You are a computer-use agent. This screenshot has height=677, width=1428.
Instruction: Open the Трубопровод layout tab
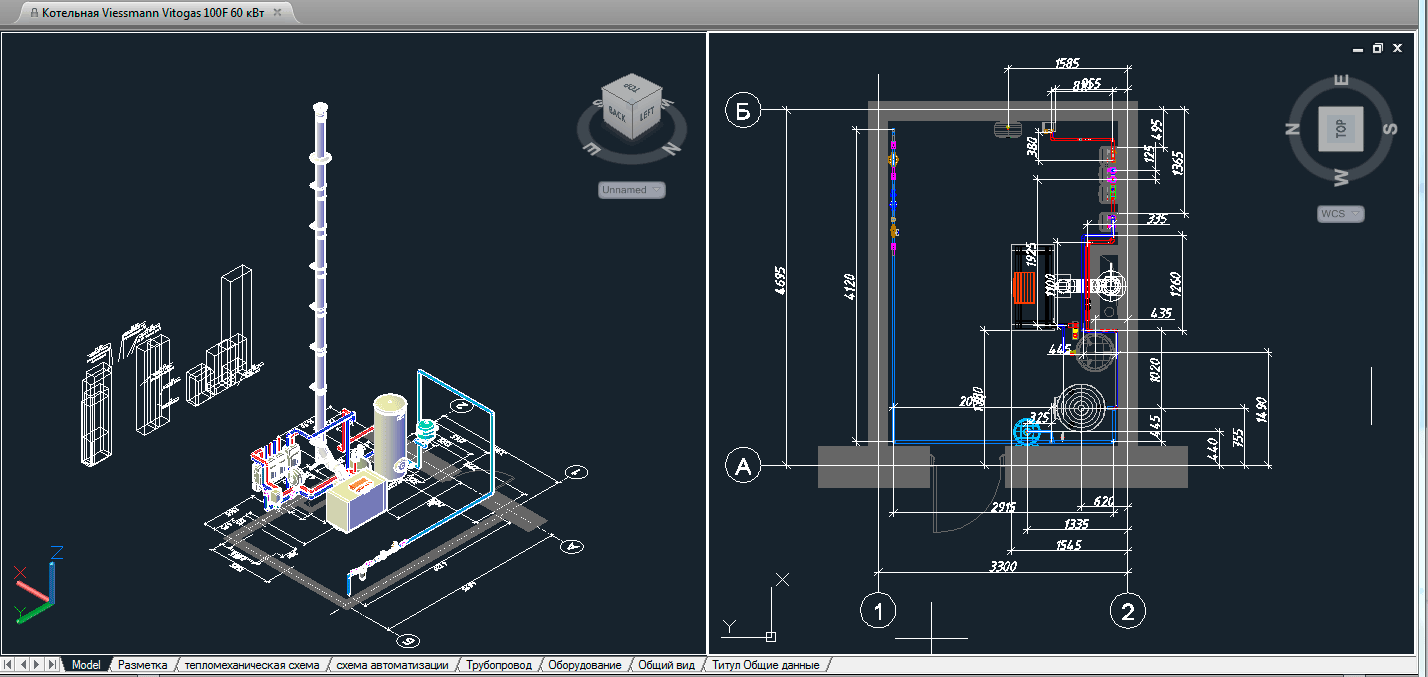(x=499, y=664)
